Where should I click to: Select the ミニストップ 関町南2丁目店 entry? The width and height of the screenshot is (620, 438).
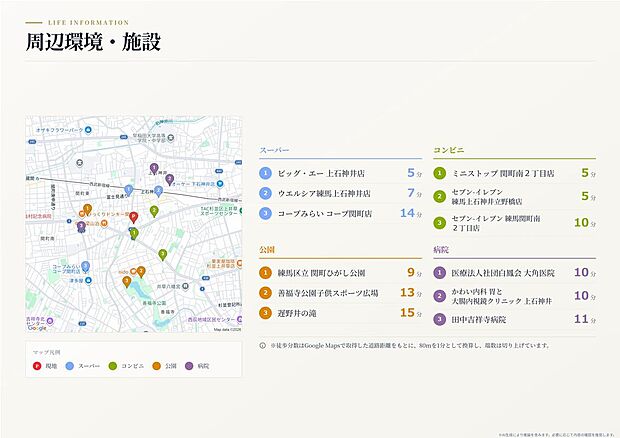coord(514,173)
